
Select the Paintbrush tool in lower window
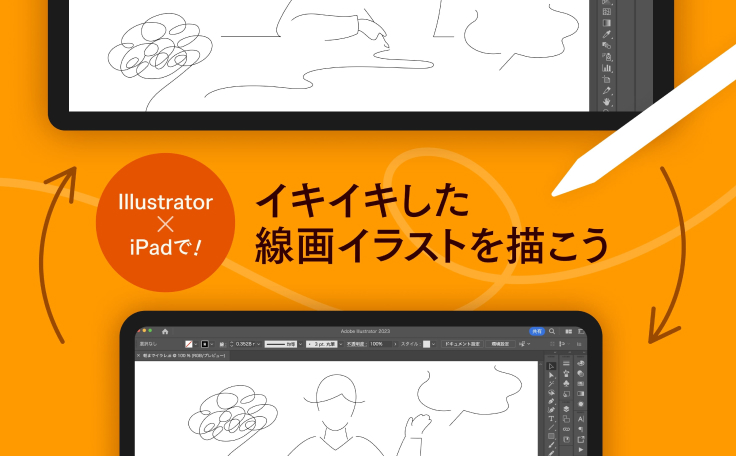[552, 445]
